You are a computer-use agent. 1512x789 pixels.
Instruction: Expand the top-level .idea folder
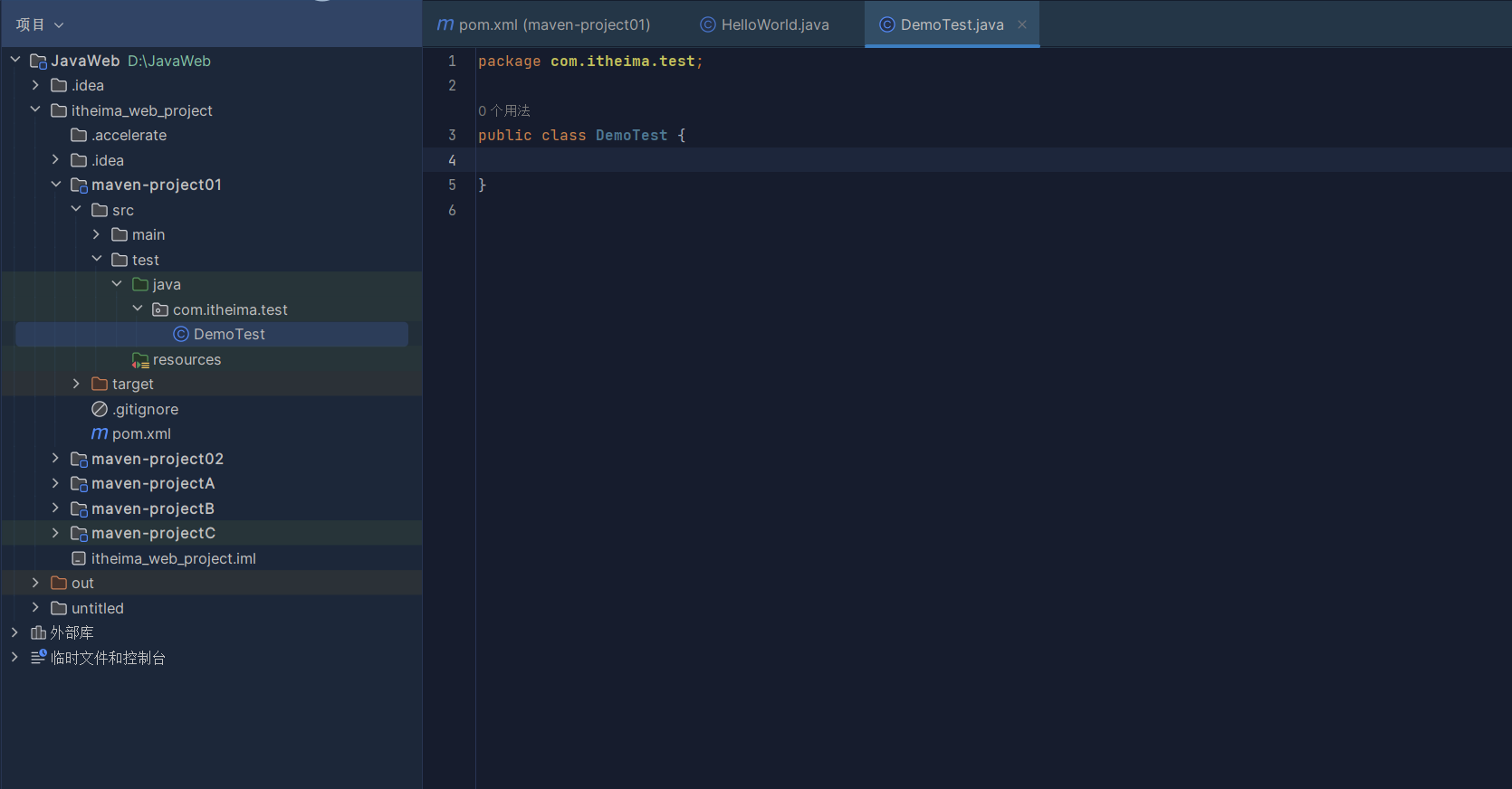(x=35, y=85)
